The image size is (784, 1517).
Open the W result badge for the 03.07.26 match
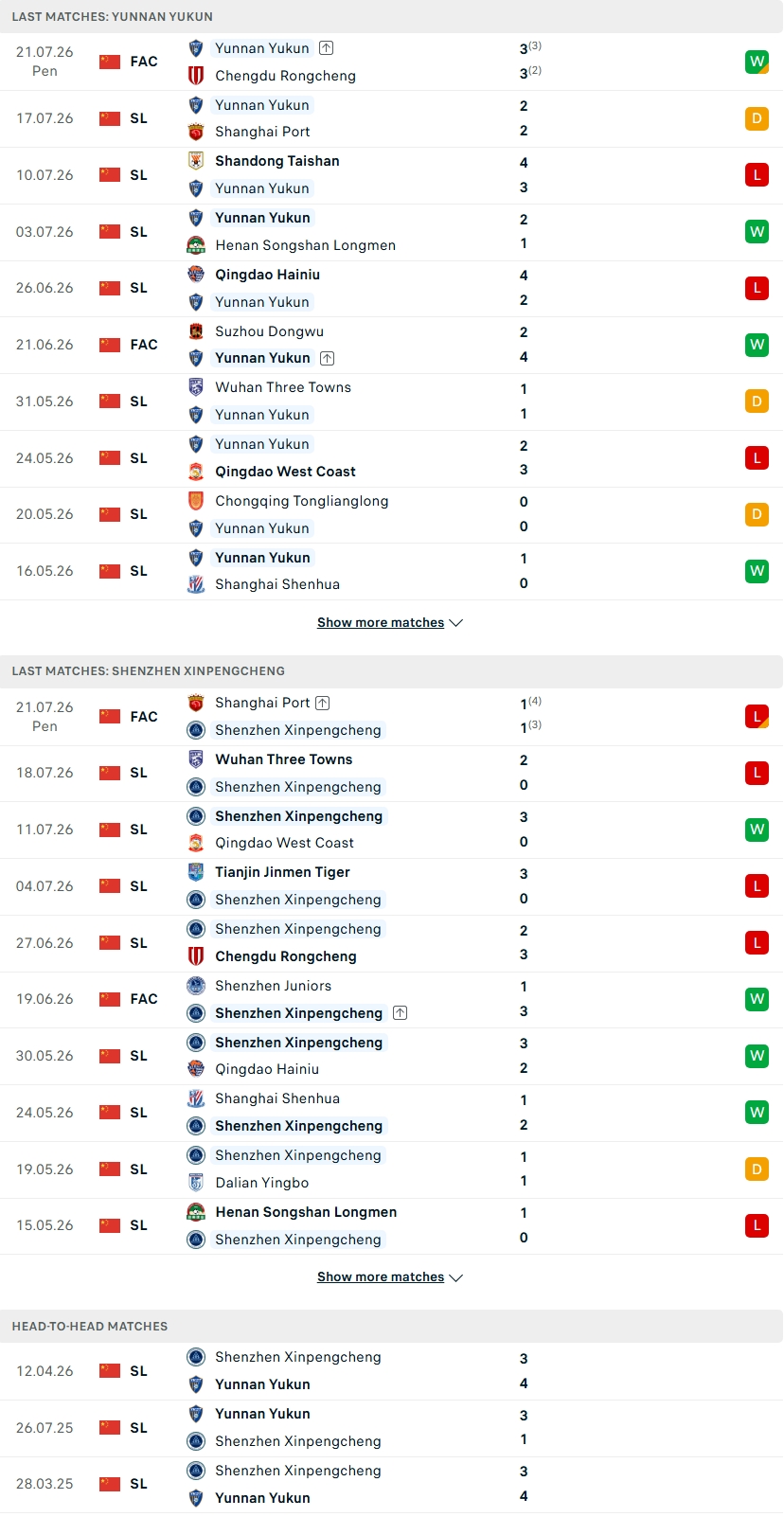pyautogui.click(x=757, y=232)
